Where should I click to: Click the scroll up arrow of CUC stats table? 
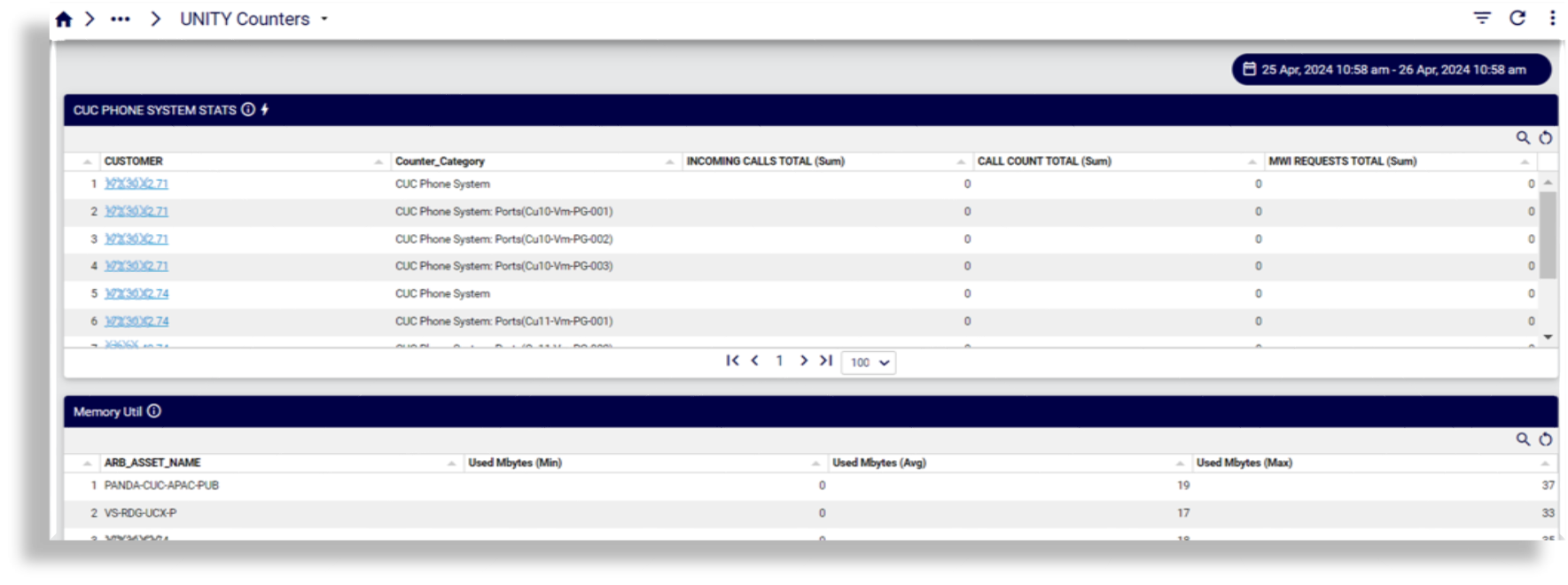1548,182
